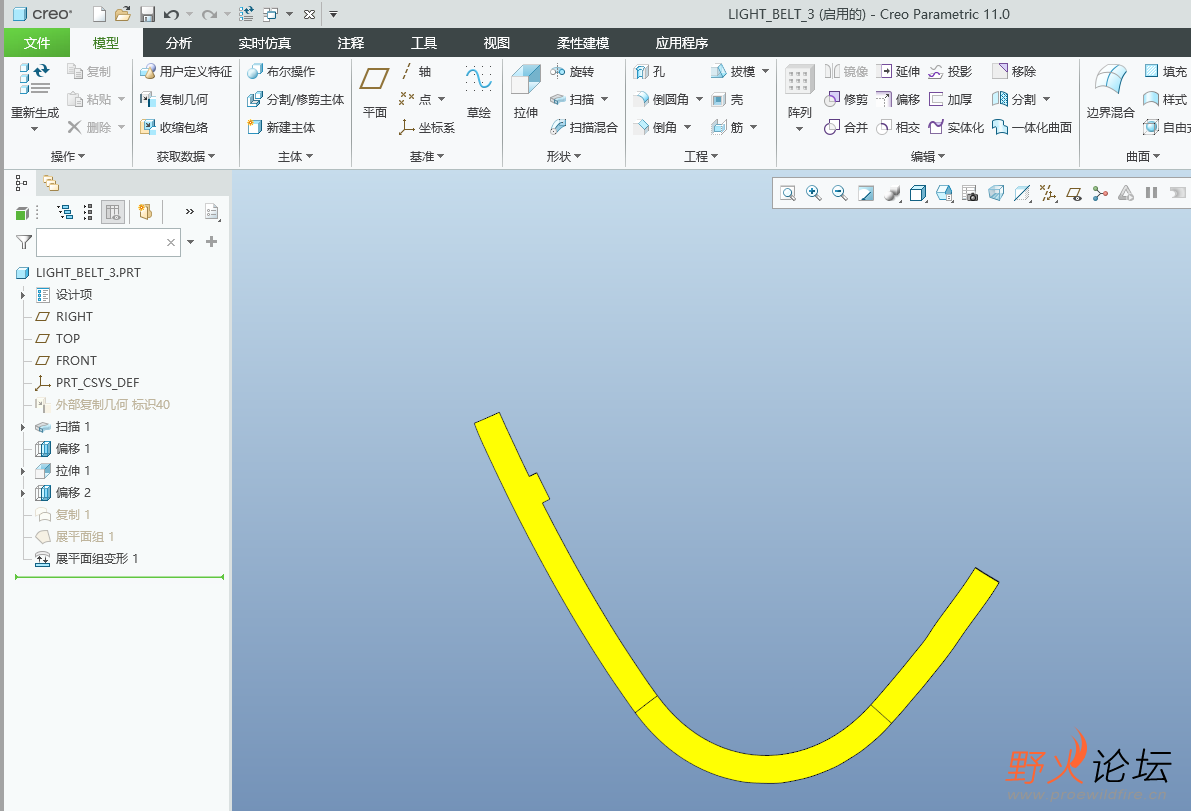Open the Boundary Blend (边界混合) tool

tap(1110, 82)
